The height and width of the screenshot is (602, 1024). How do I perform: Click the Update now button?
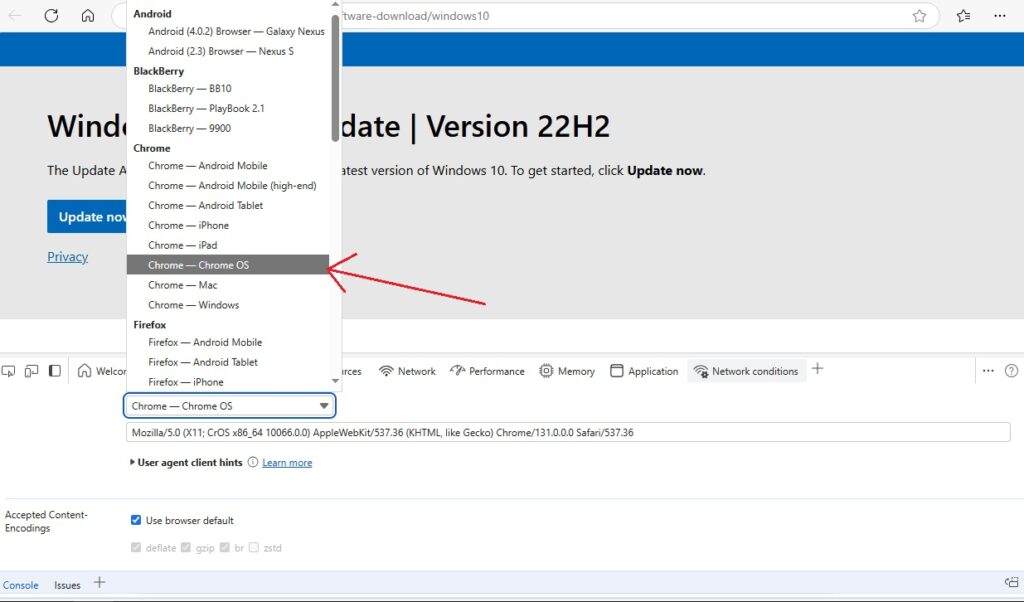87,217
